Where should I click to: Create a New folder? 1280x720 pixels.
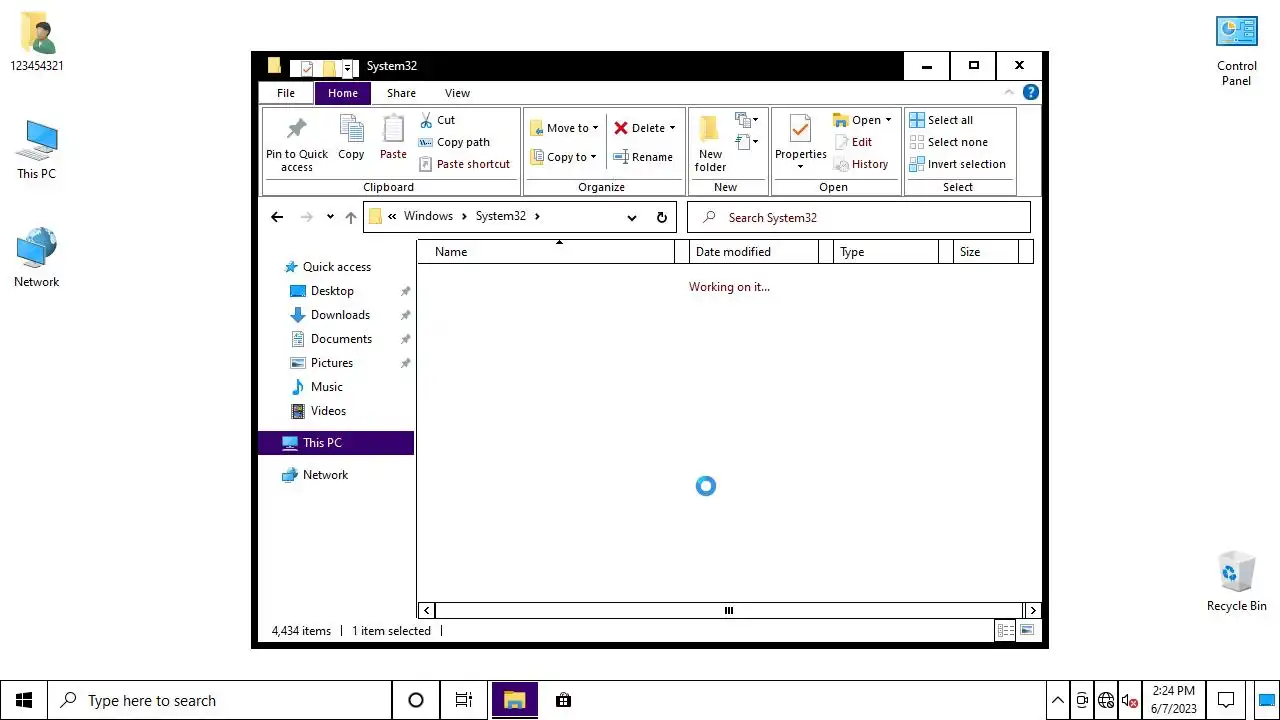tap(710, 143)
